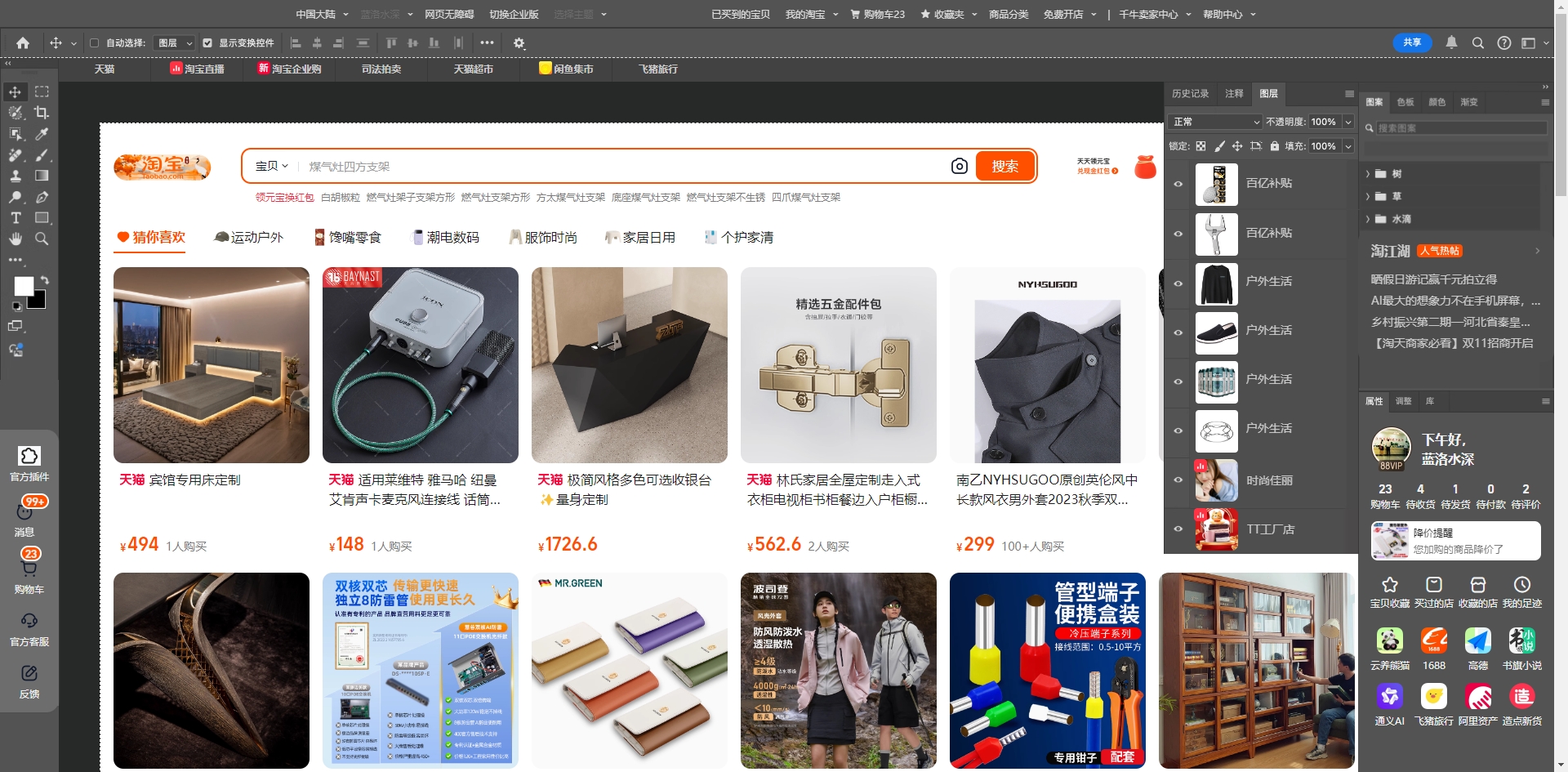Screen dimensions: 1568x772
Task: Switch to the 色板 tab
Action: pyautogui.click(x=1405, y=102)
